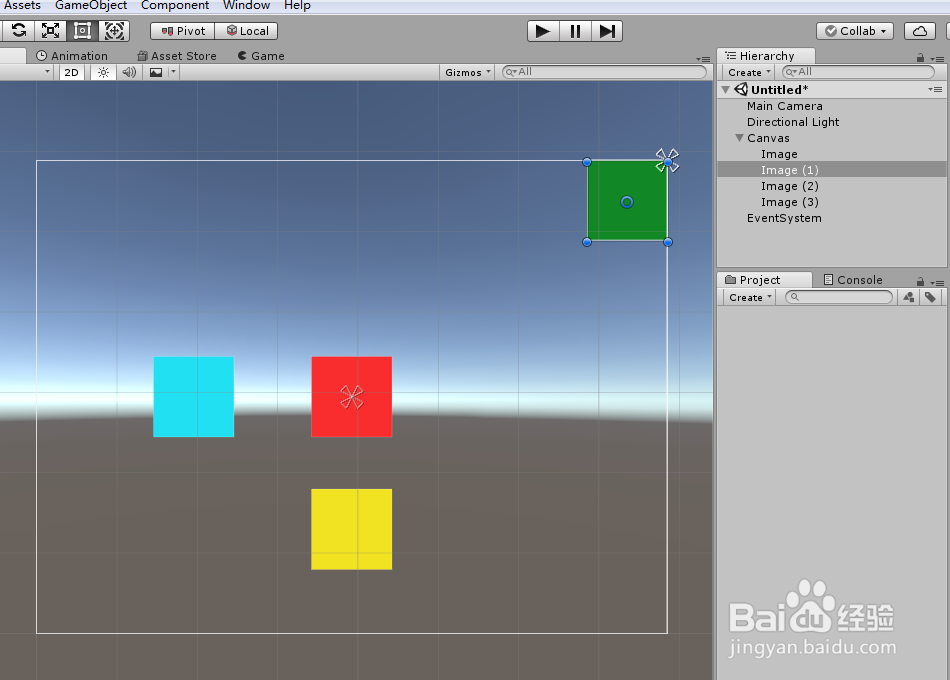Image resolution: width=950 pixels, height=680 pixels.
Task: Select the combined Transform tool
Action: tap(114, 30)
